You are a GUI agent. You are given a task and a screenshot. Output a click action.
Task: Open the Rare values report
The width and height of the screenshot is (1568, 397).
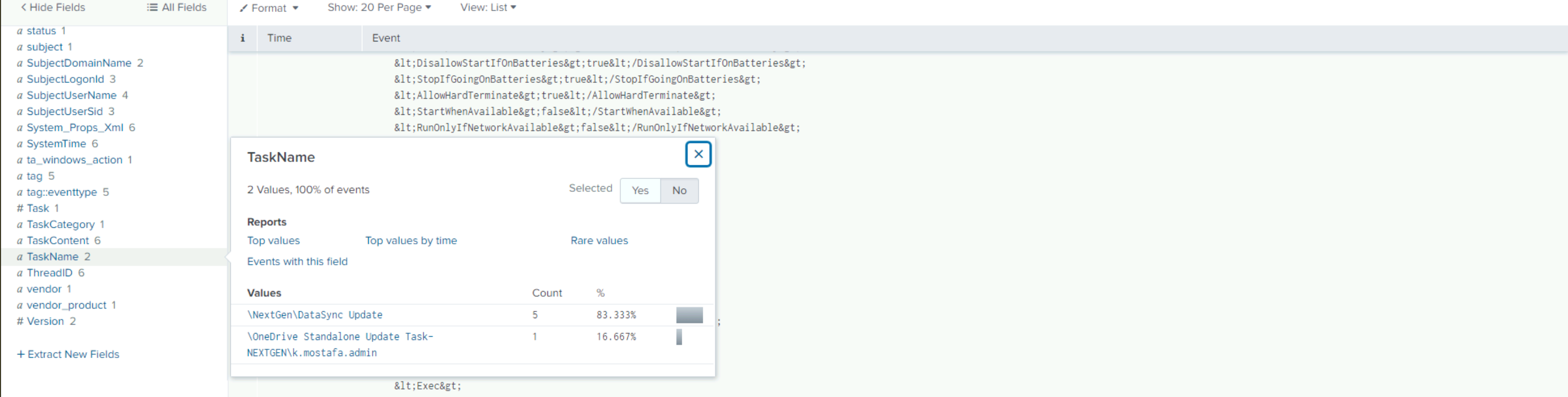click(x=599, y=241)
